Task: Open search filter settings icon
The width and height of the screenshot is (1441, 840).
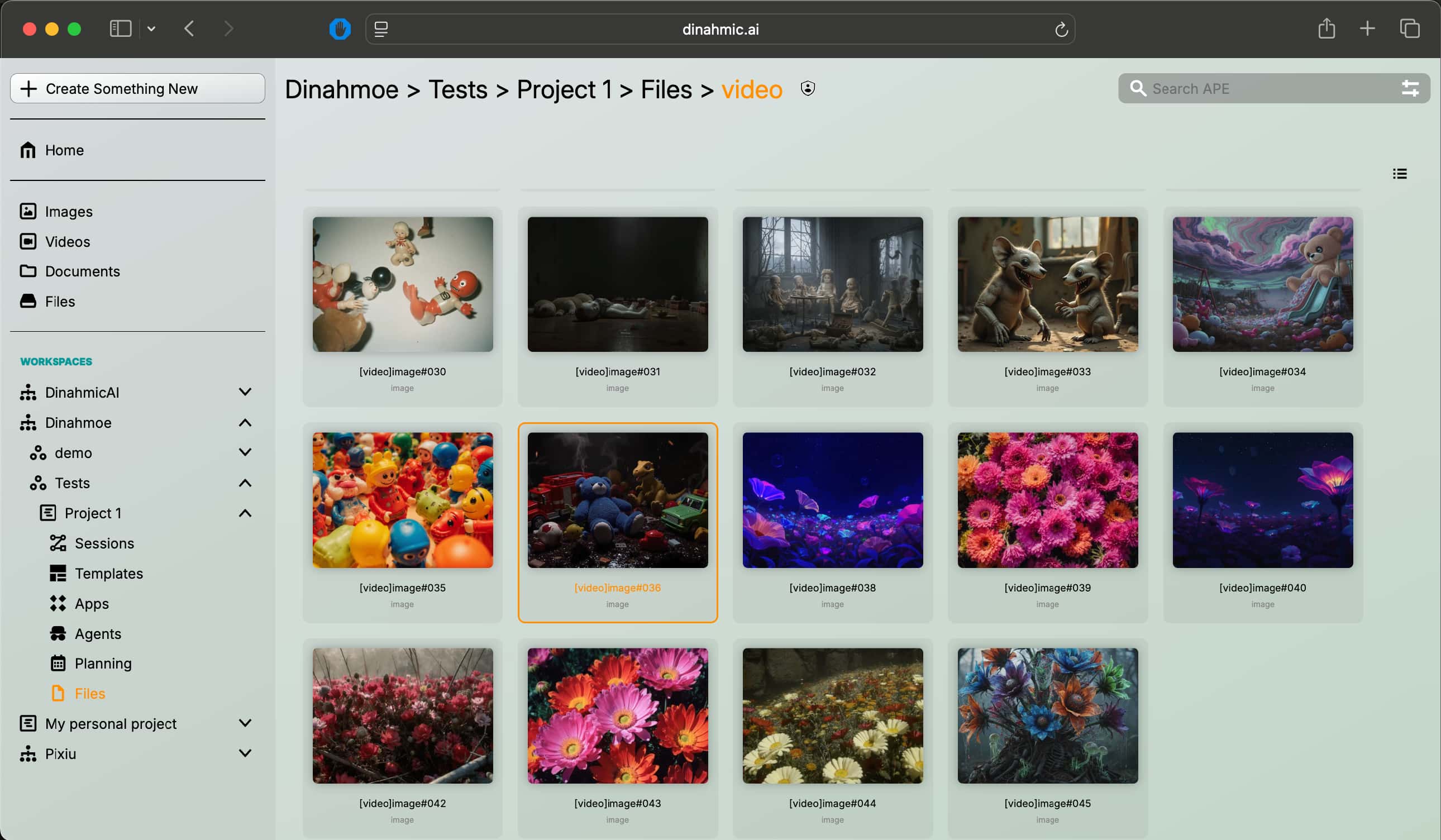Action: point(1410,89)
